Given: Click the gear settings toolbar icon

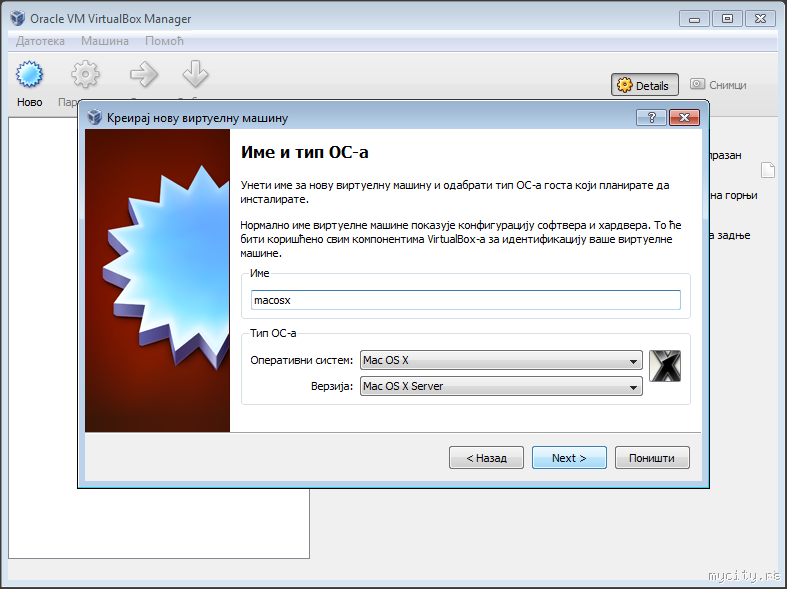Looking at the screenshot, I should tap(85, 74).
